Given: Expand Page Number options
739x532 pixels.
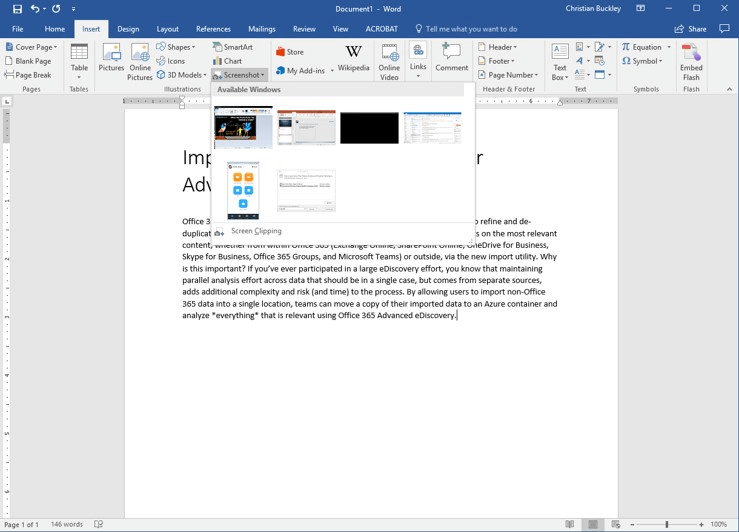Looking at the screenshot, I should tap(508, 75).
